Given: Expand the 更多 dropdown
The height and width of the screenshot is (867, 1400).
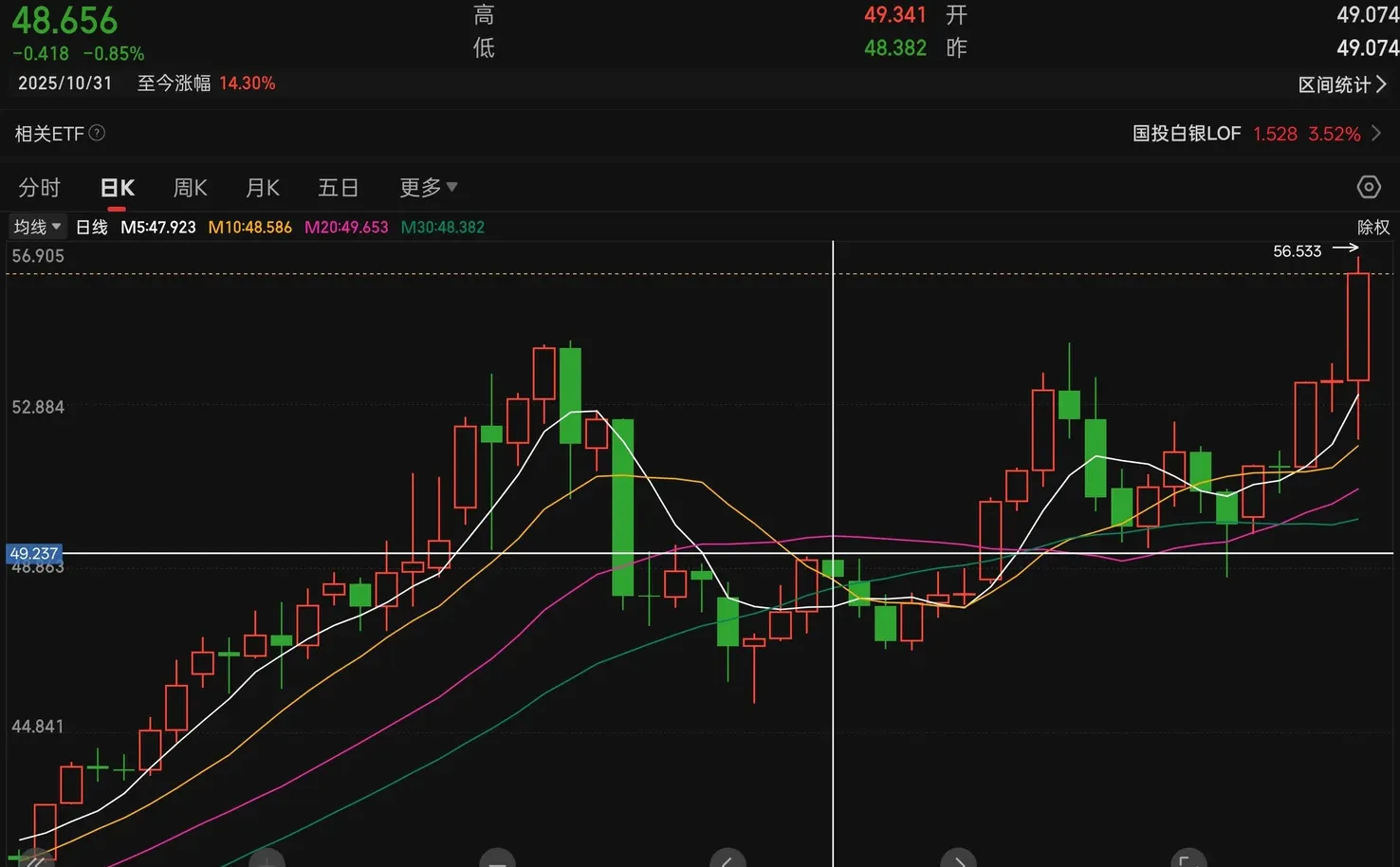Looking at the screenshot, I should point(427,187).
